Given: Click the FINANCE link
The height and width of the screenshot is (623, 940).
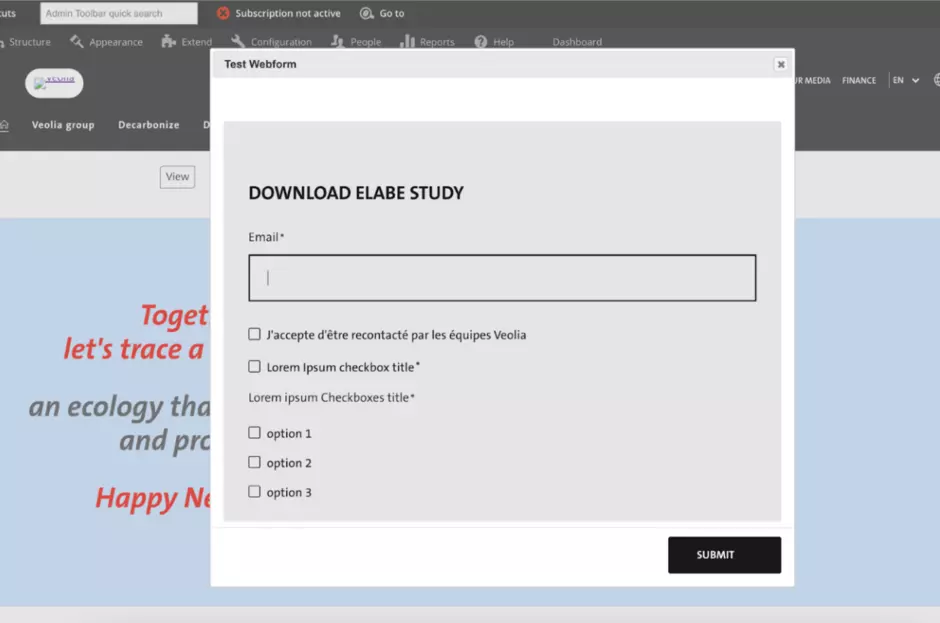Looking at the screenshot, I should pos(859,80).
